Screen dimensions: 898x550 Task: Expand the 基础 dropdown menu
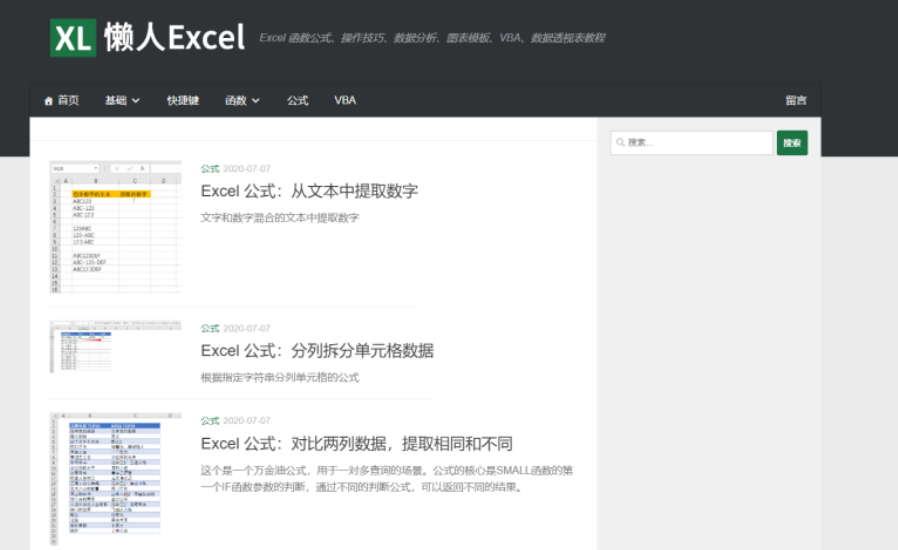(122, 100)
